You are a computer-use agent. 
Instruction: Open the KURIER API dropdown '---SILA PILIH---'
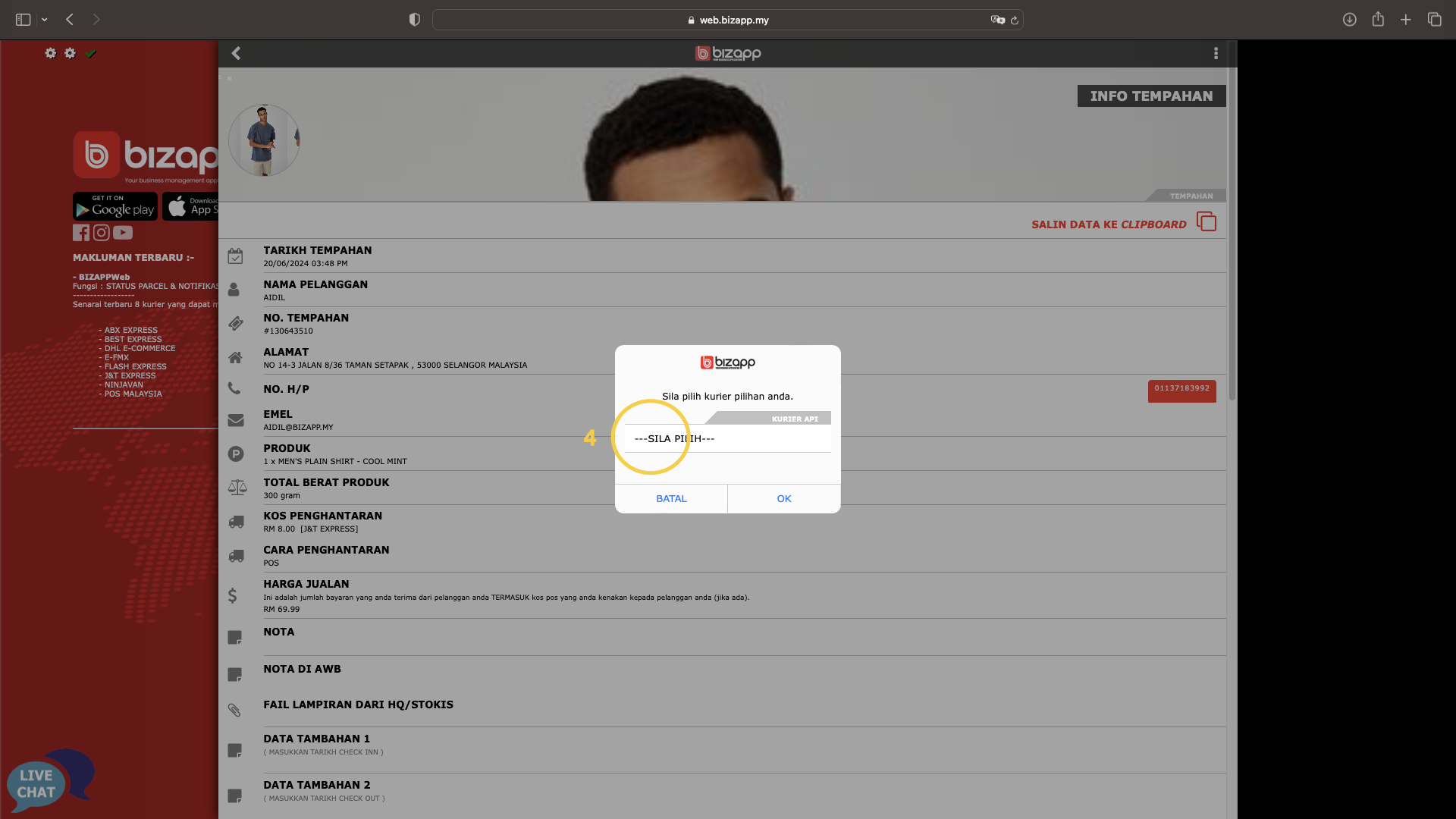pyautogui.click(x=727, y=438)
